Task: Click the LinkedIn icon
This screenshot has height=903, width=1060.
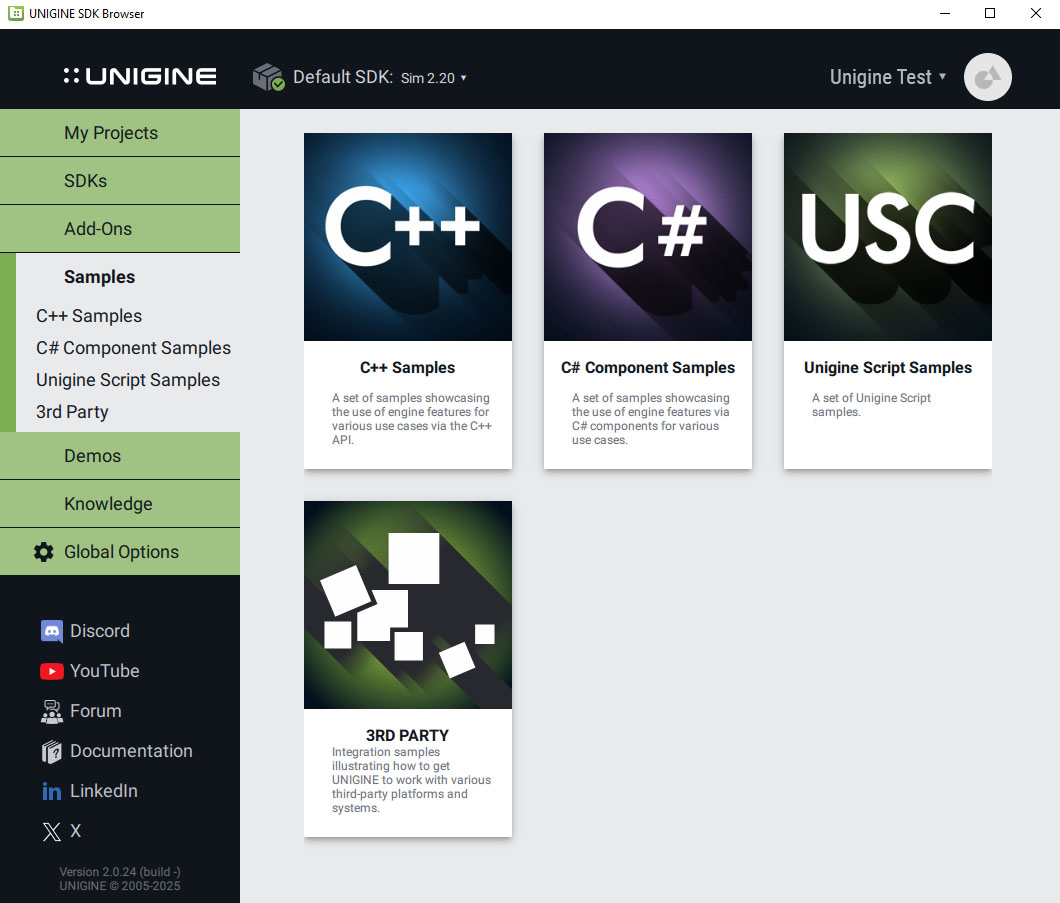Action: tap(52, 791)
